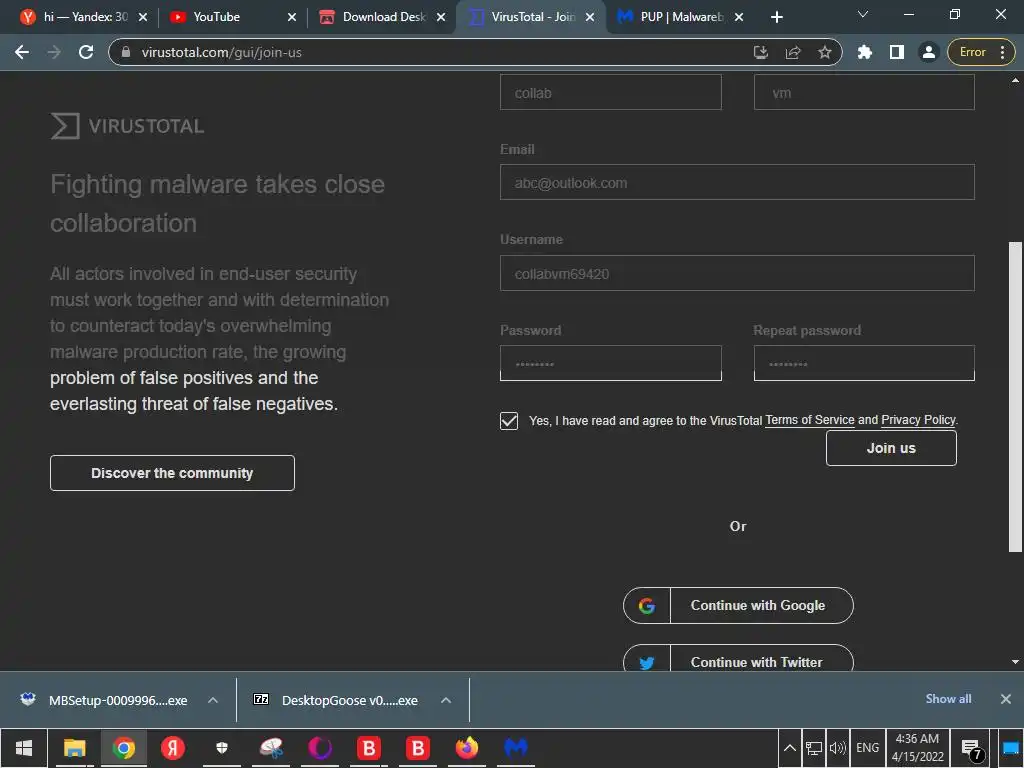Click Discover the community button

(172, 473)
